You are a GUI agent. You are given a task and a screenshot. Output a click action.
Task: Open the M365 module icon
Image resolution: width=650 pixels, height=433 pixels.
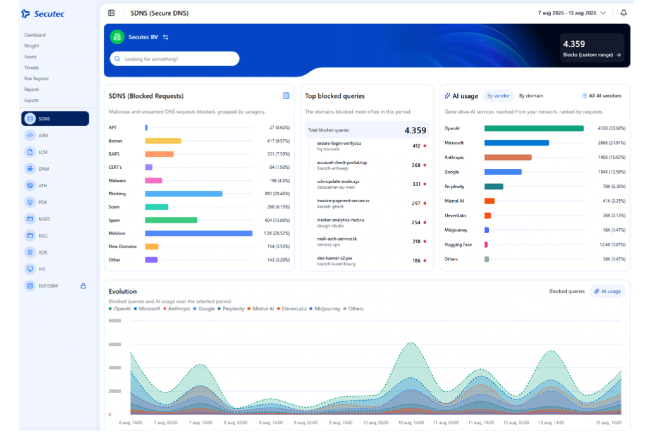tap(30, 219)
